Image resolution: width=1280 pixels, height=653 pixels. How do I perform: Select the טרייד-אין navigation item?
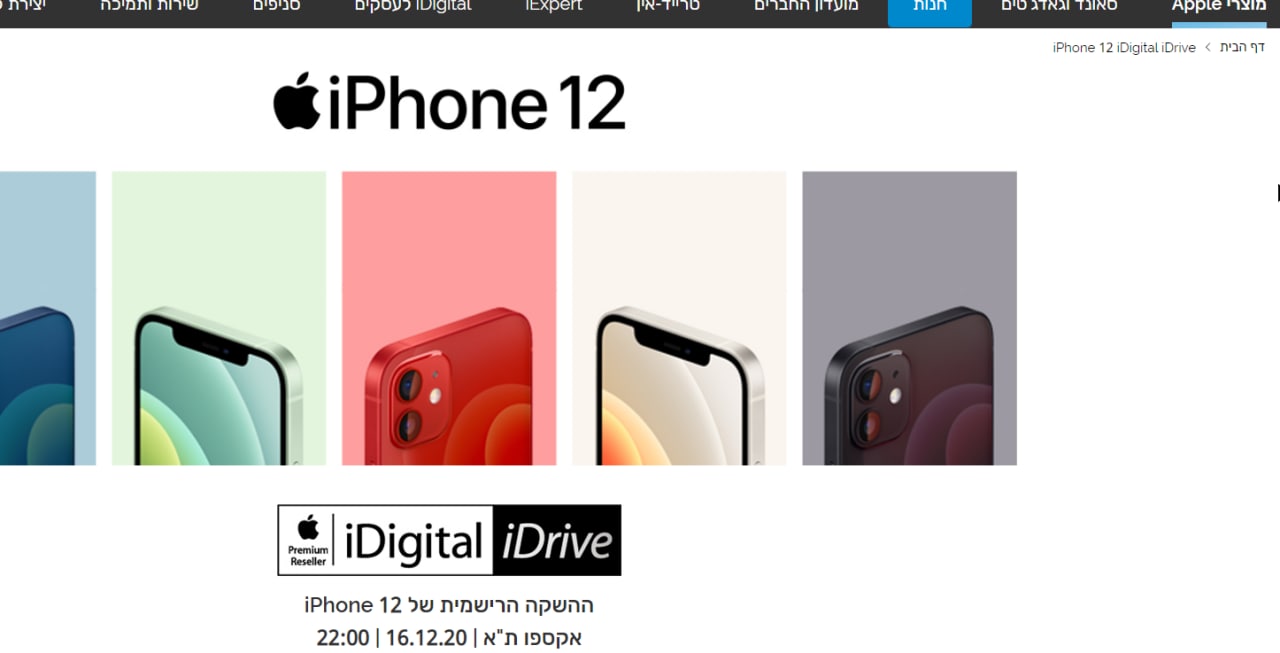pos(668,6)
